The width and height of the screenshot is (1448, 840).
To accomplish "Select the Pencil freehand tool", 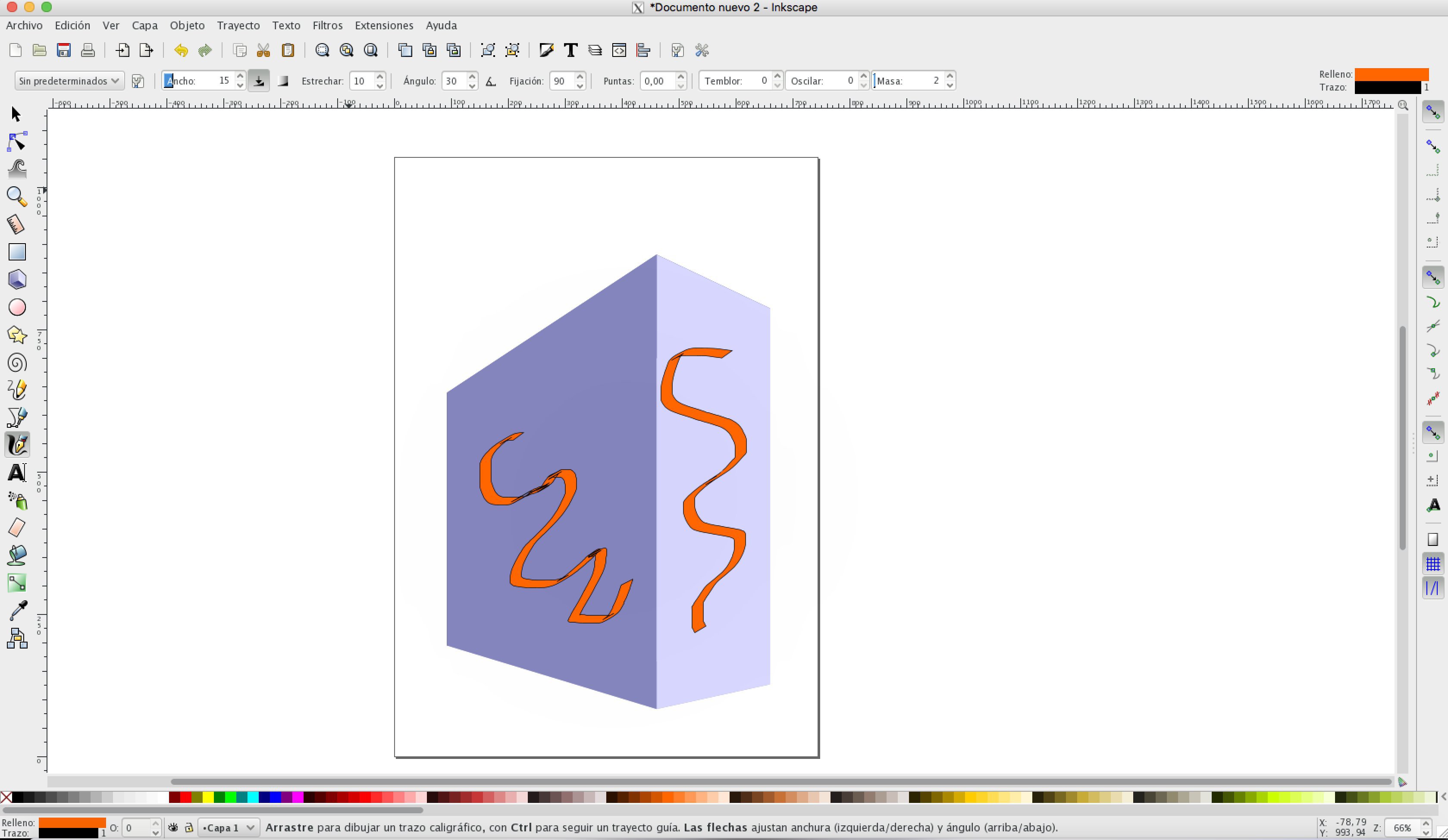I will (17, 390).
